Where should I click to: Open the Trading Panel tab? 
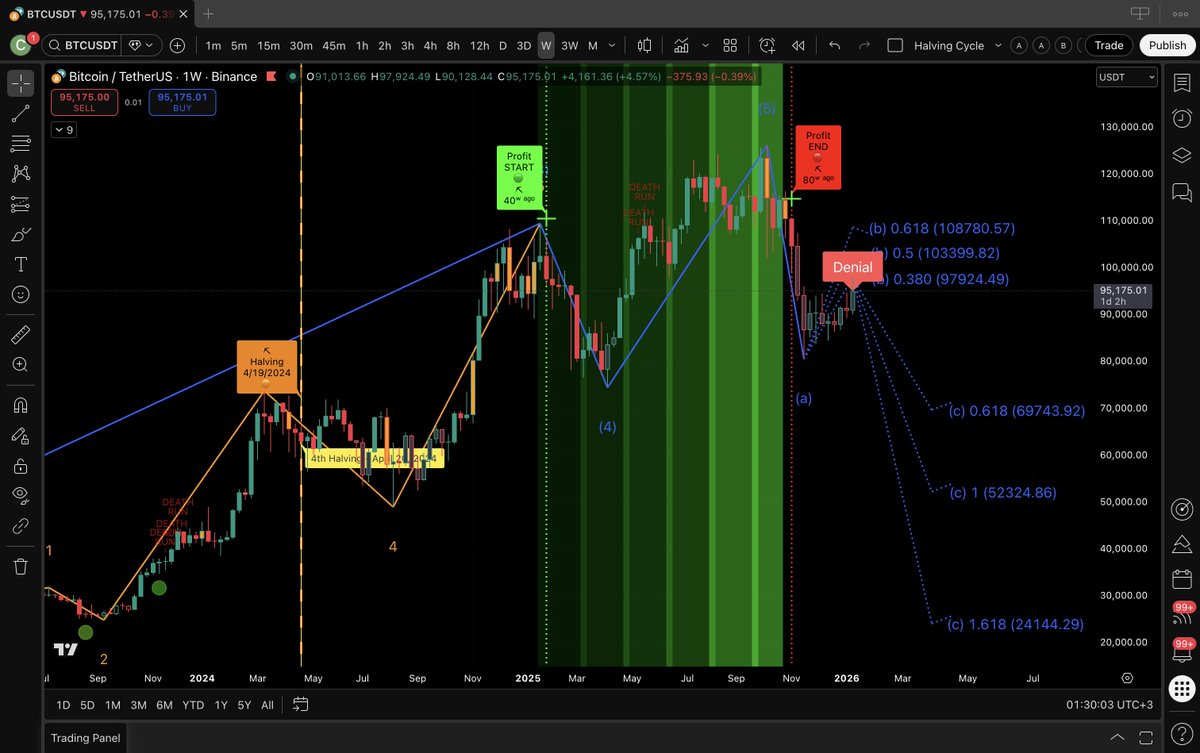pyautogui.click(x=85, y=738)
